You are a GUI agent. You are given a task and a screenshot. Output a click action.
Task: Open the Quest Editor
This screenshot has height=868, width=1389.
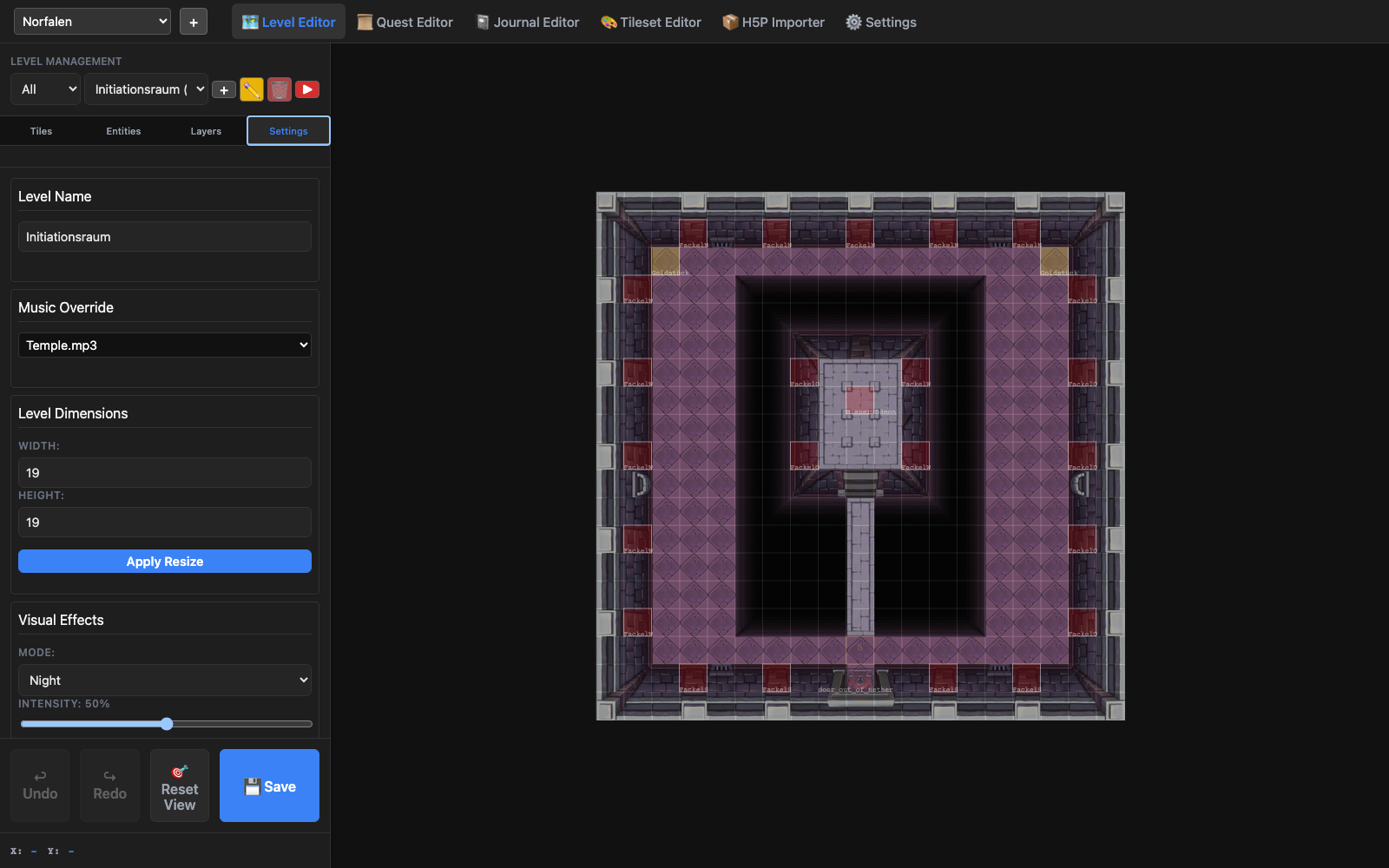(405, 22)
